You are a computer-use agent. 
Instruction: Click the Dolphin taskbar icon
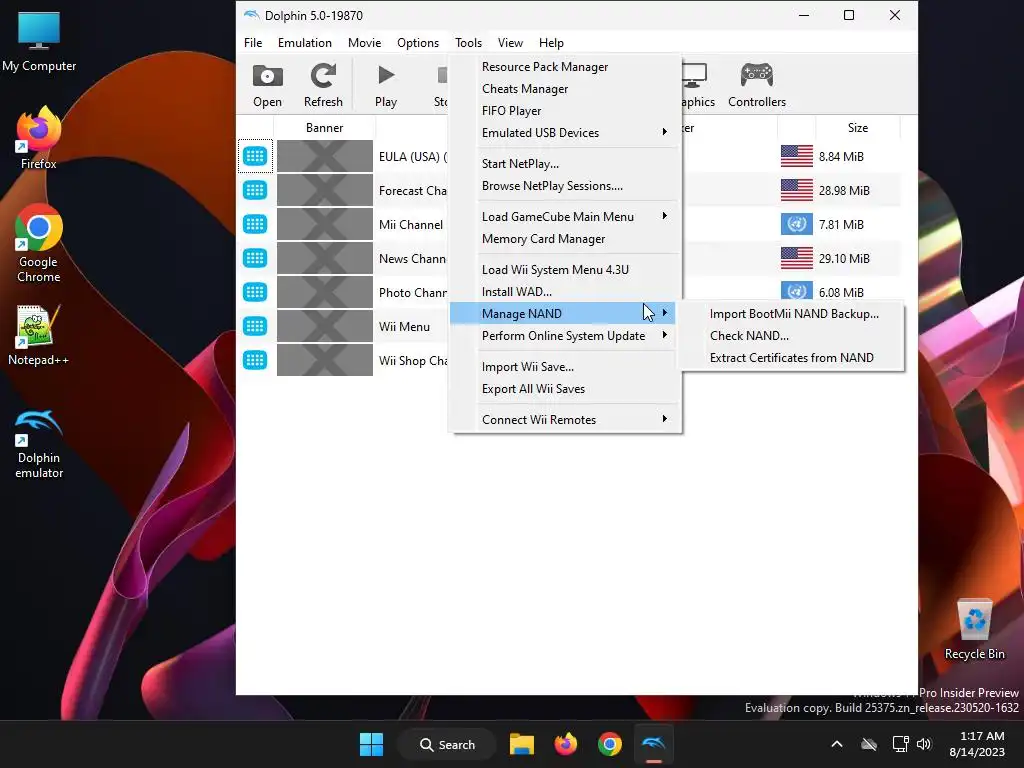tap(653, 744)
